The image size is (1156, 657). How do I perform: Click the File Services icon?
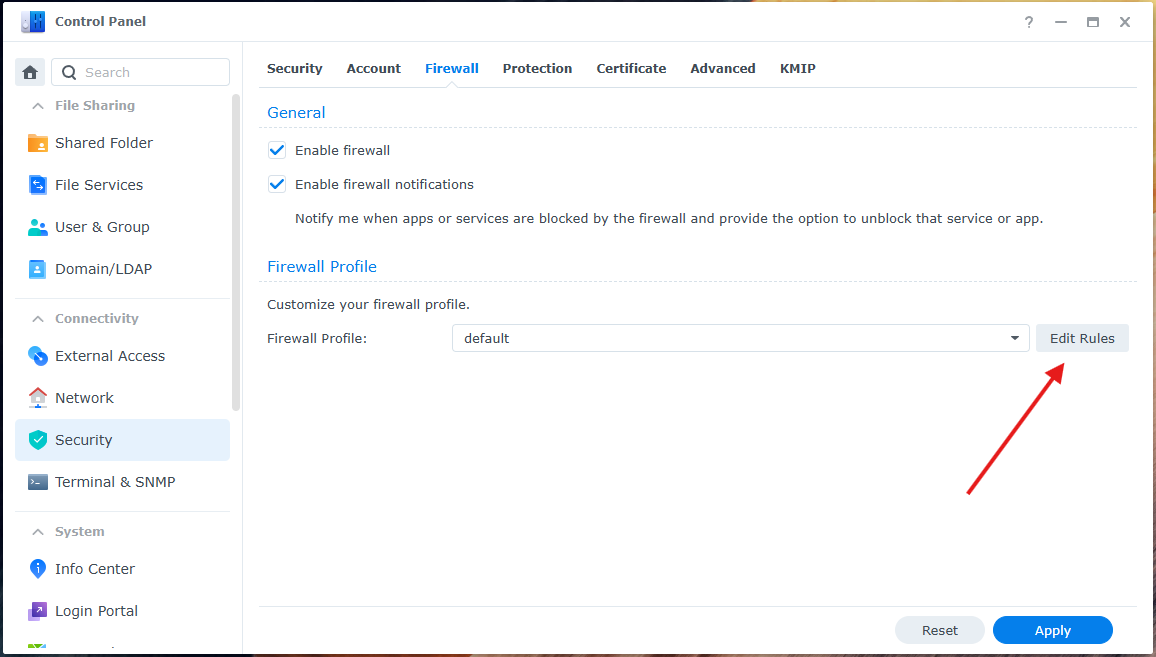coord(38,185)
